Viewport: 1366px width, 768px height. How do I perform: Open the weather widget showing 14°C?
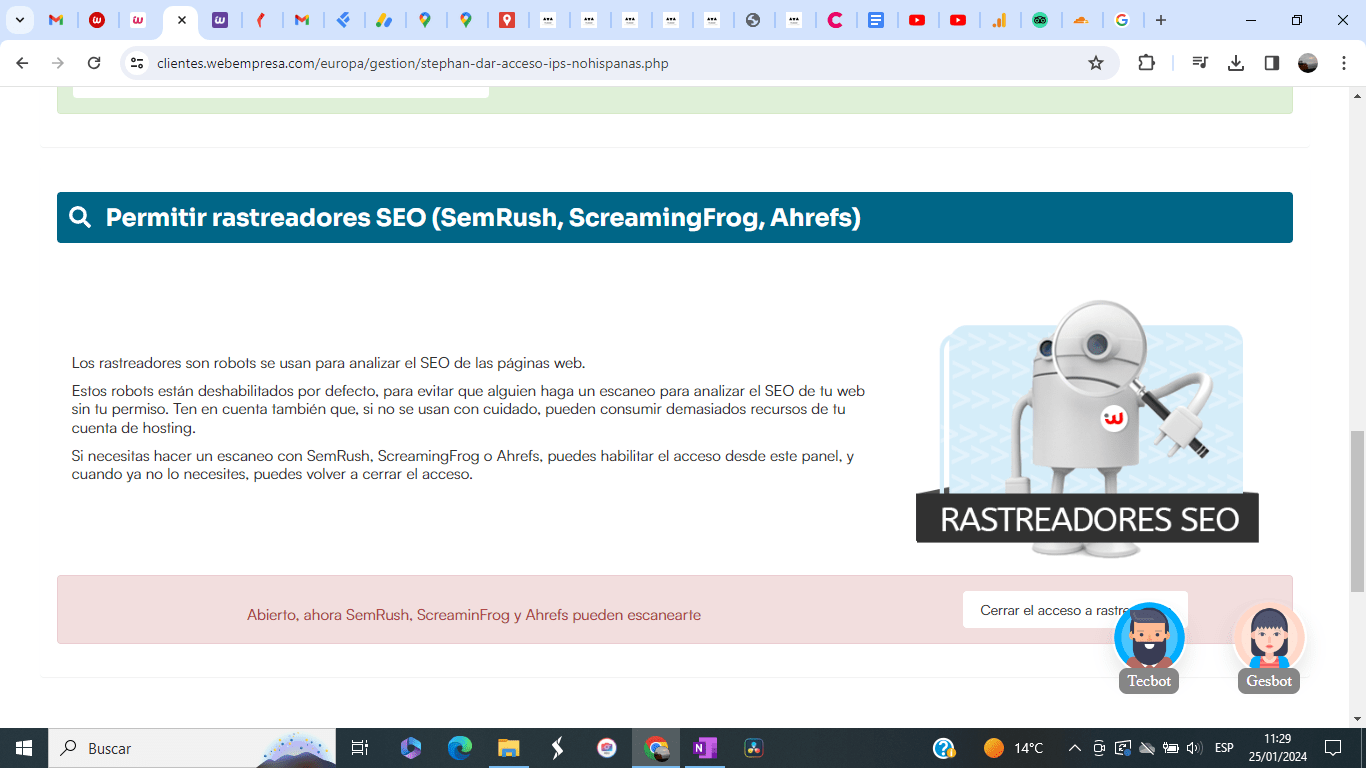point(1013,748)
